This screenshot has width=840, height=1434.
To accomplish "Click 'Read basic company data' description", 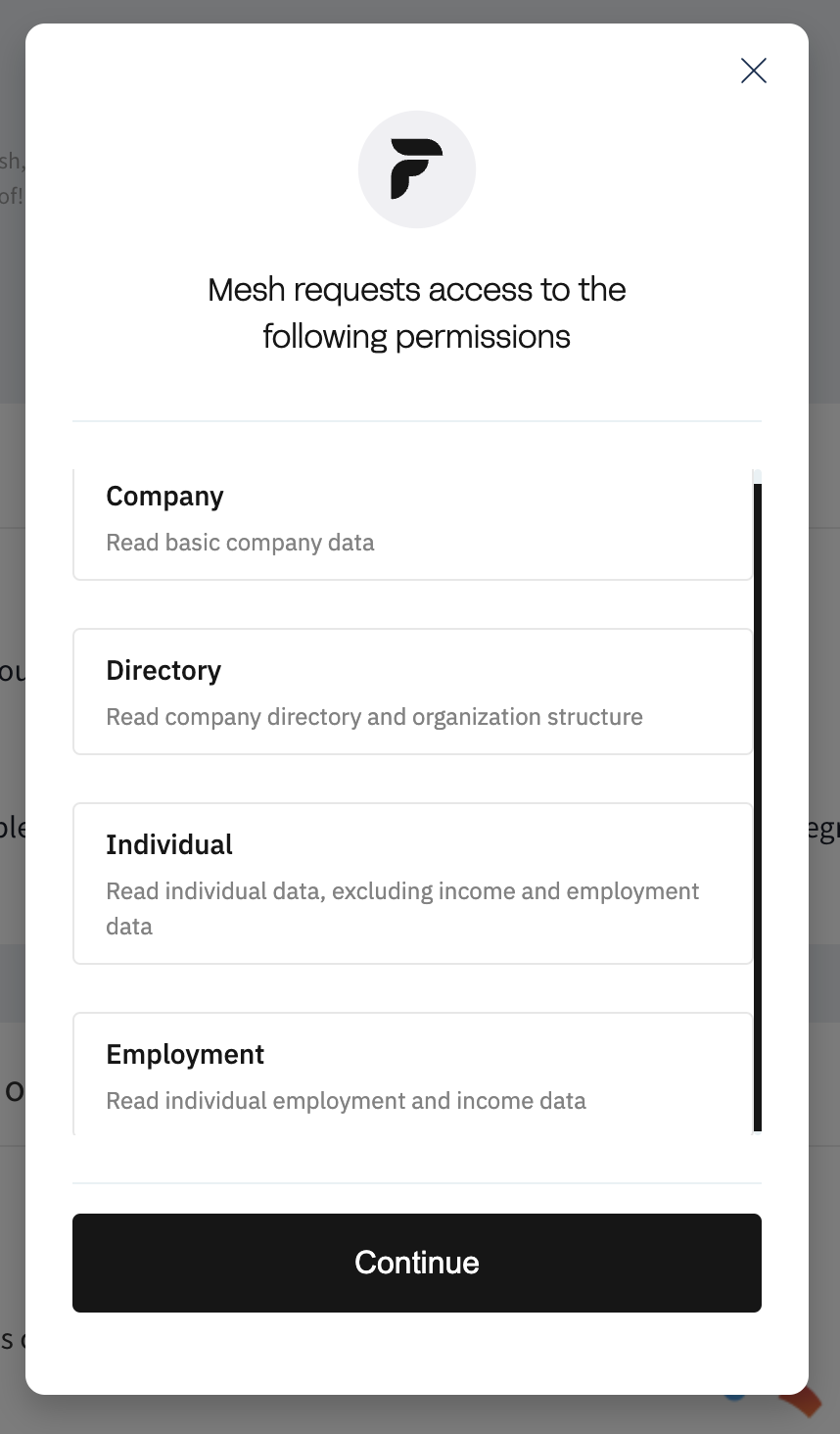I will (x=240, y=543).
